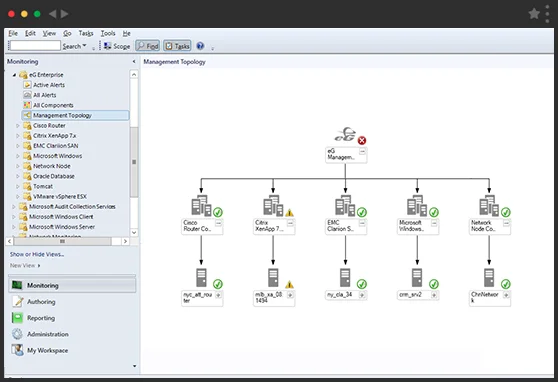Screen dimensions: 558x382
Task: Expand the Cisco Router folder
Action: tap(18, 126)
